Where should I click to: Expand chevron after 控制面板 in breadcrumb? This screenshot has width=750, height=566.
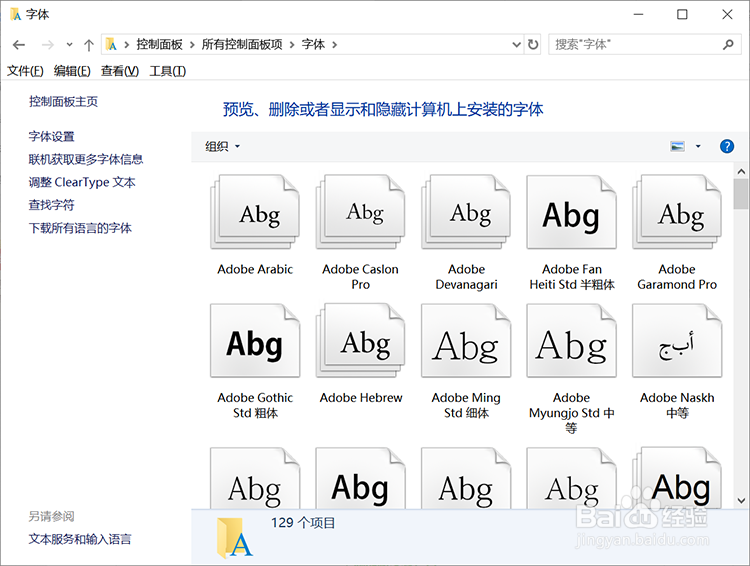click(192, 45)
